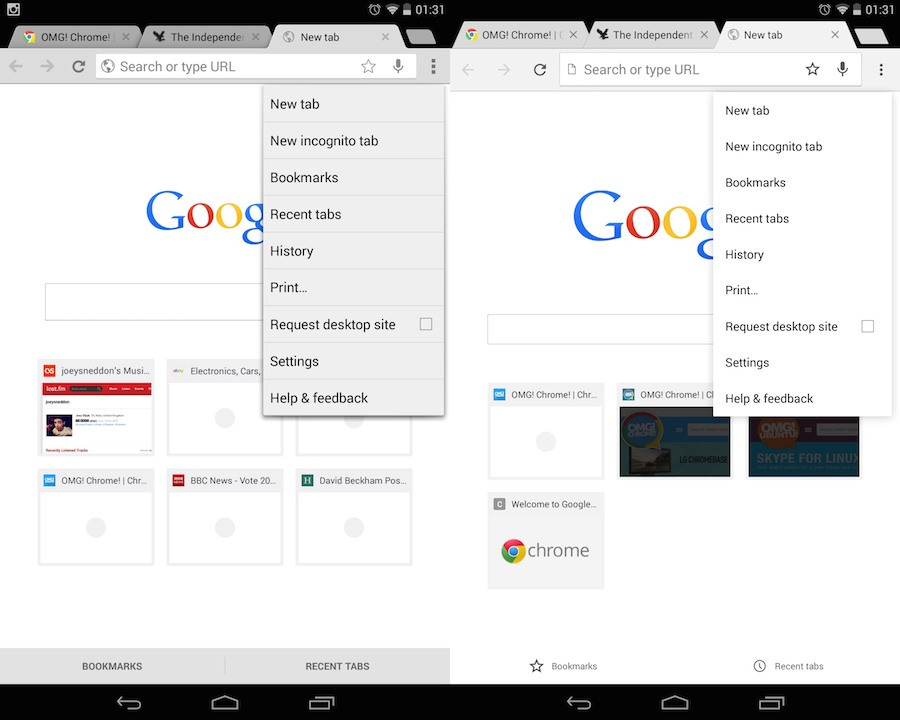The width and height of the screenshot is (900, 720).
Task: Open a New incognito tab from the menu
Action: [x=323, y=140]
